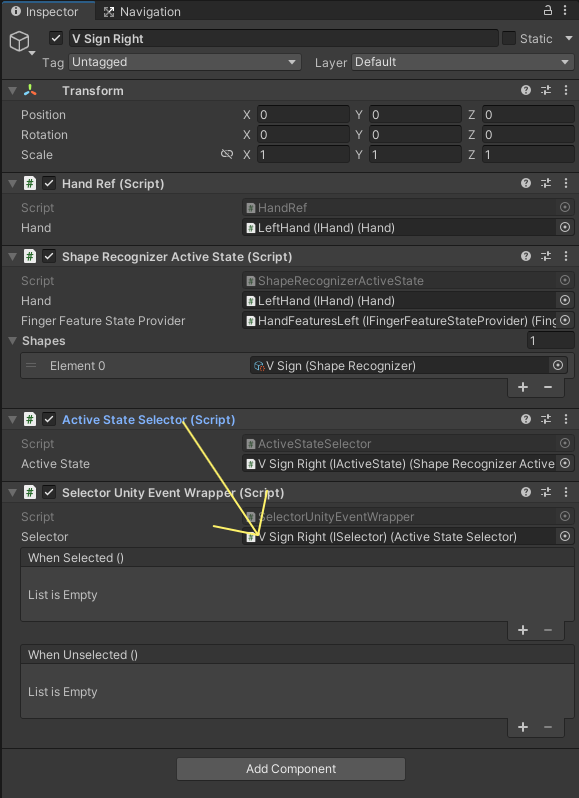Open Transform component help reference
Viewport: 579px width, 798px height.
[526, 91]
